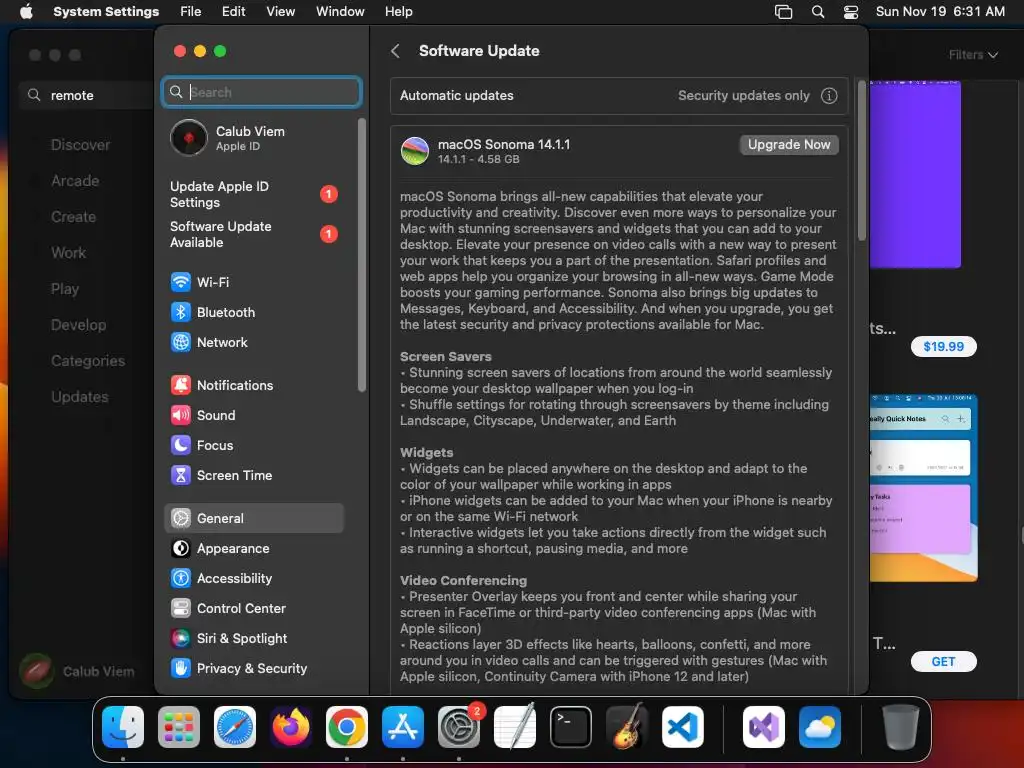
Task: Open Wi-Fi settings in sidebar
Action: pyautogui.click(x=253, y=282)
